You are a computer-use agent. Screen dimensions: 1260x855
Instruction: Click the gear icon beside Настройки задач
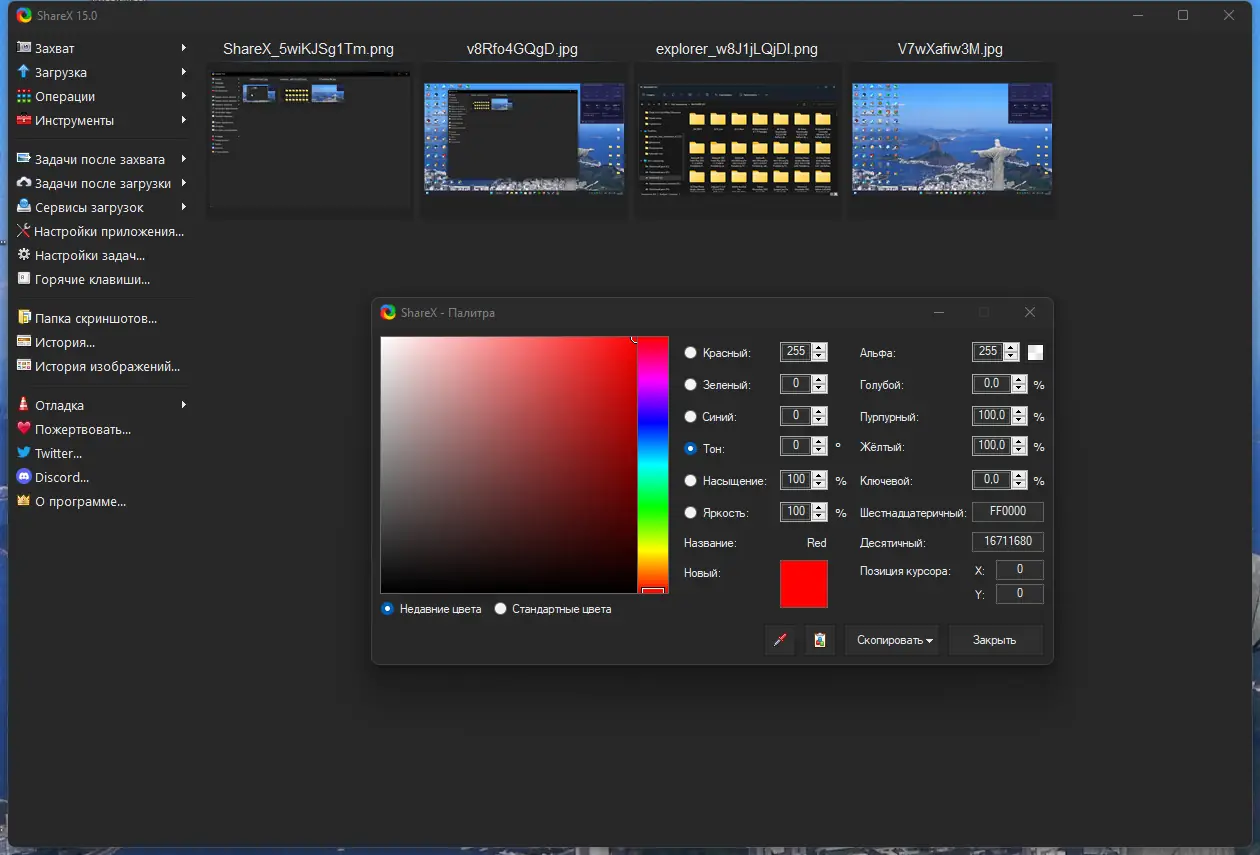(x=24, y=255)
